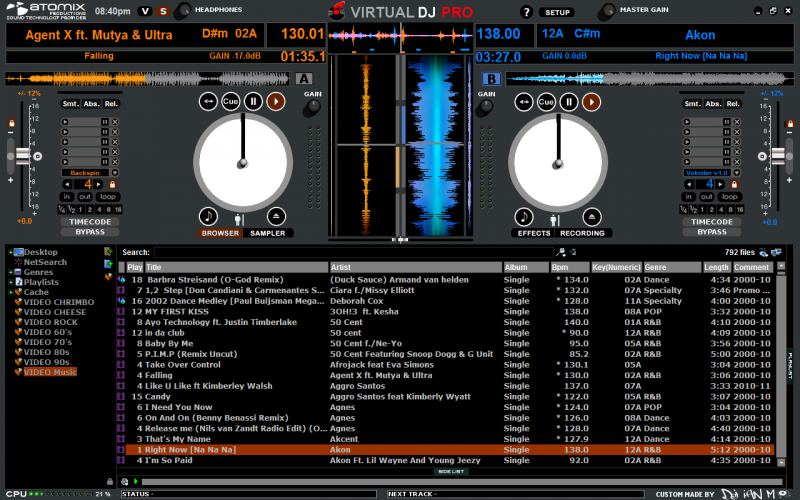Select the deck A waveform button

coord(304,79)
